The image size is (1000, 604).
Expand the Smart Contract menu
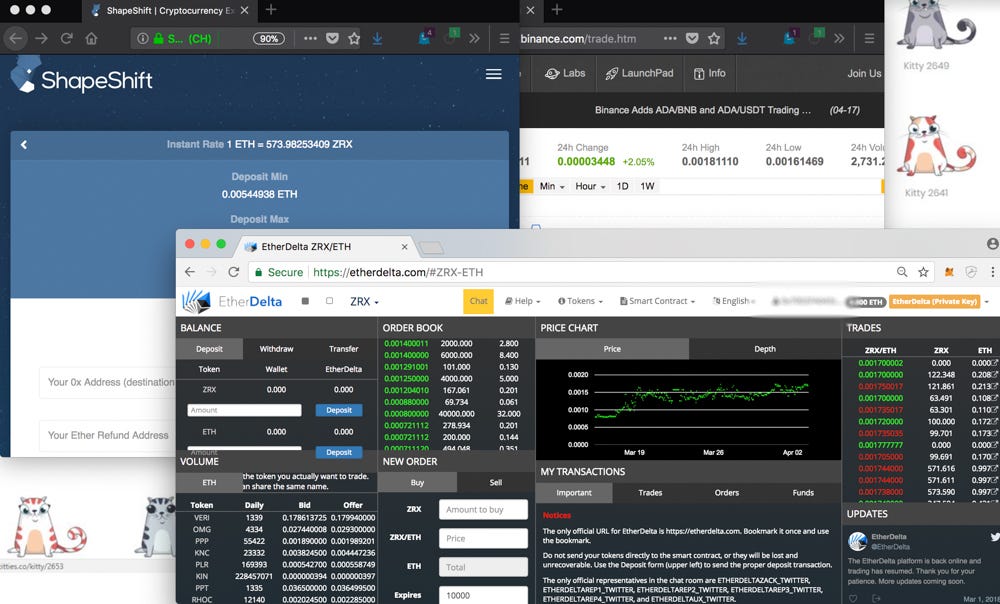657,301
